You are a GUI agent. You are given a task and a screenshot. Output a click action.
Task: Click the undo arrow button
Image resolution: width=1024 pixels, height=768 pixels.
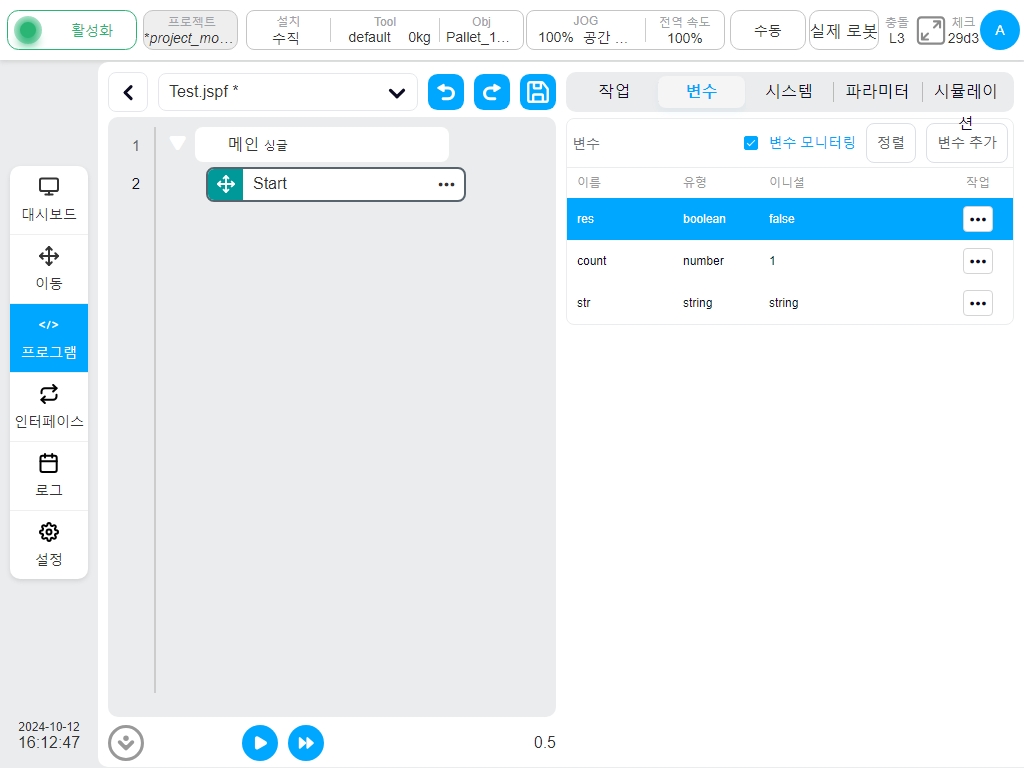446,92
